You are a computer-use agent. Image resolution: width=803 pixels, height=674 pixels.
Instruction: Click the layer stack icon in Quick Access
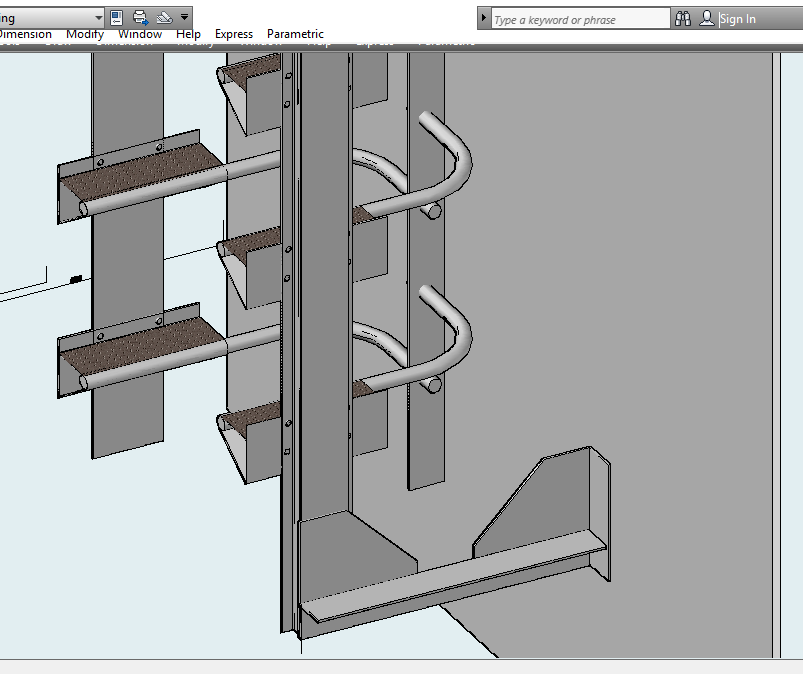click(x=165, y=18)
